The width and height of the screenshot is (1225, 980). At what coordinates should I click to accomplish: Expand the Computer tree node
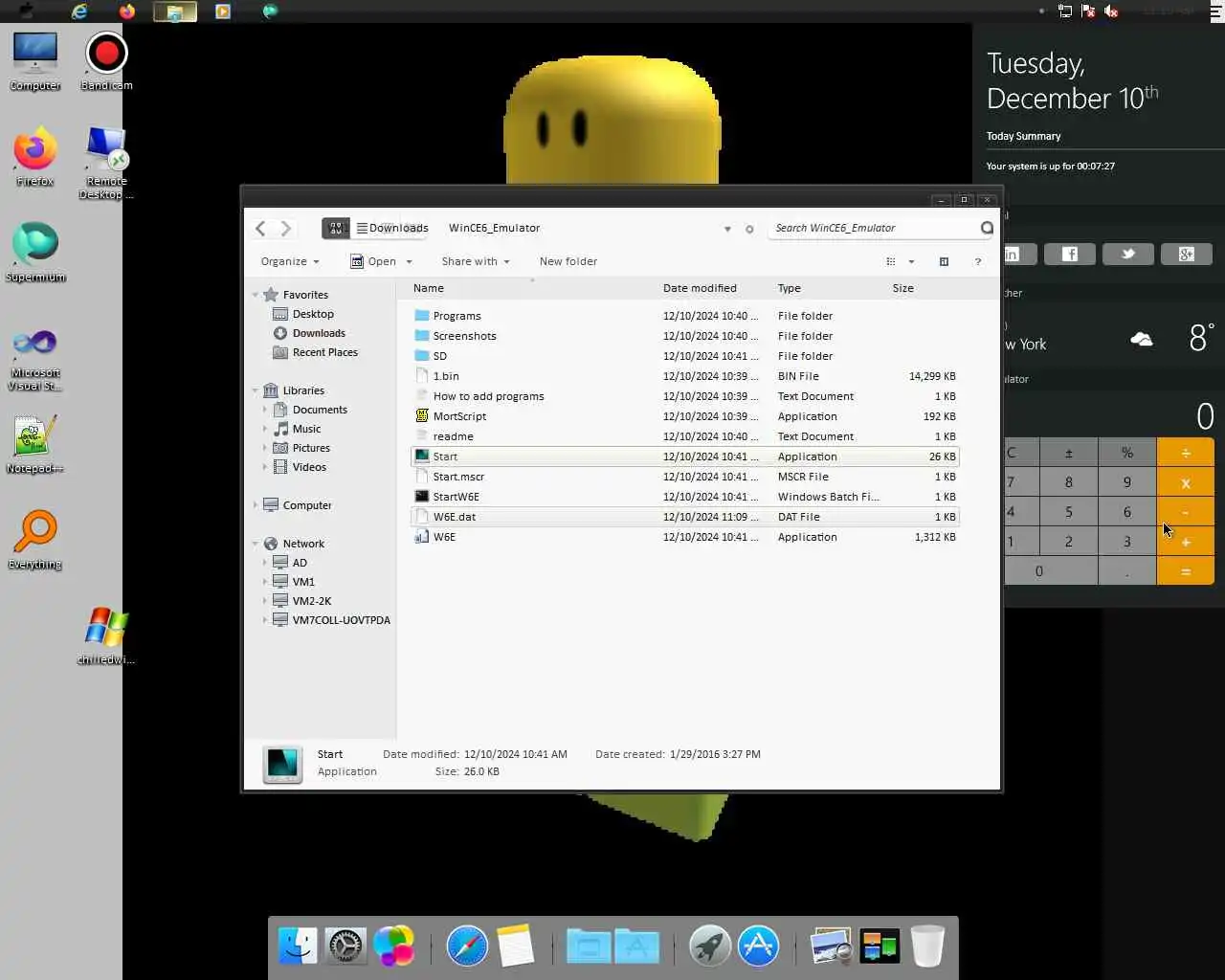(256, 505)
